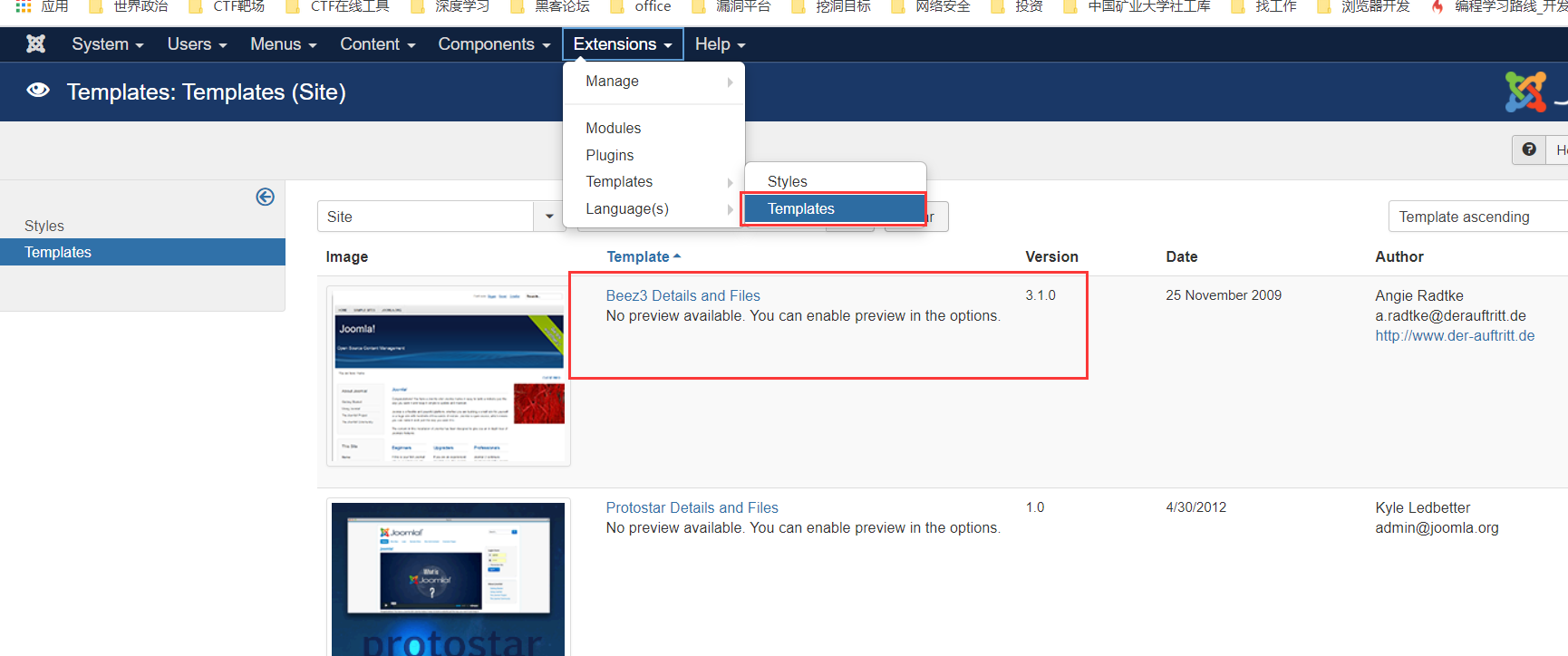Sort by the Template column header
Screen dimensions: 1568x656
coord(643,257)
